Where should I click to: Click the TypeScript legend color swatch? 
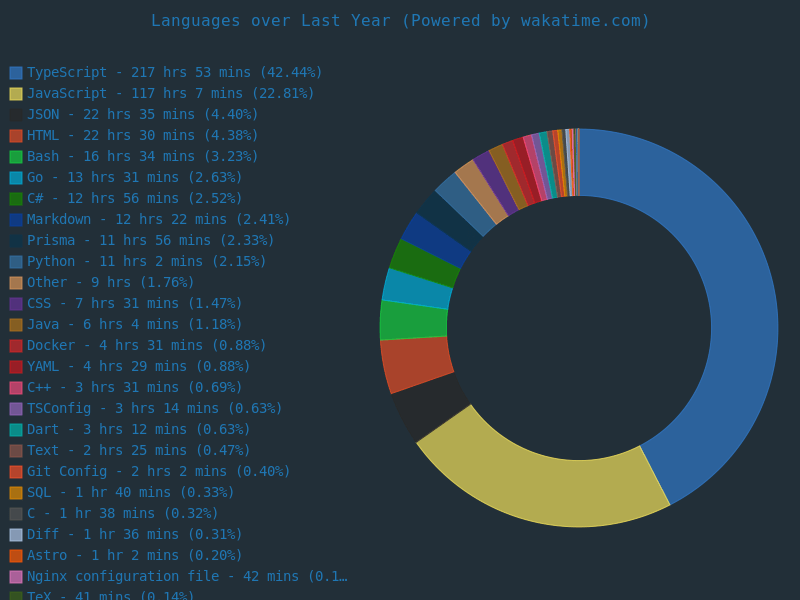[x=16, y=73]
